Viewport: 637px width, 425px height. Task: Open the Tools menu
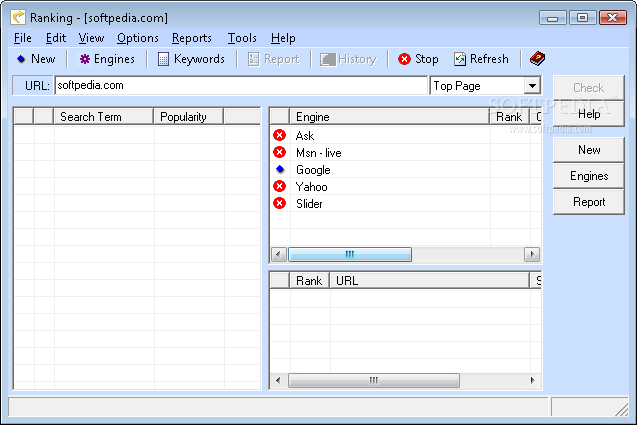(242, 38)
